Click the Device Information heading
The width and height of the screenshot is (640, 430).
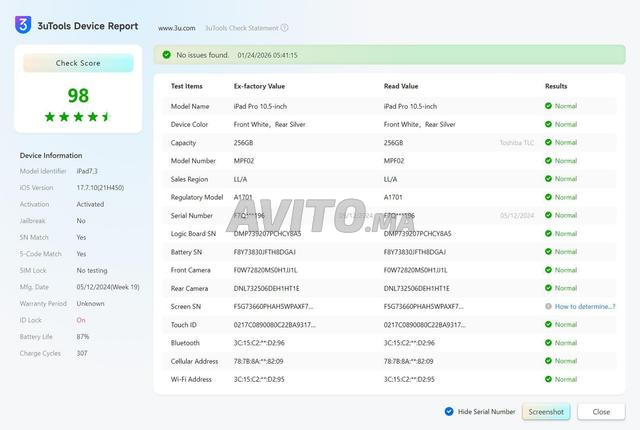coord(51,155)
